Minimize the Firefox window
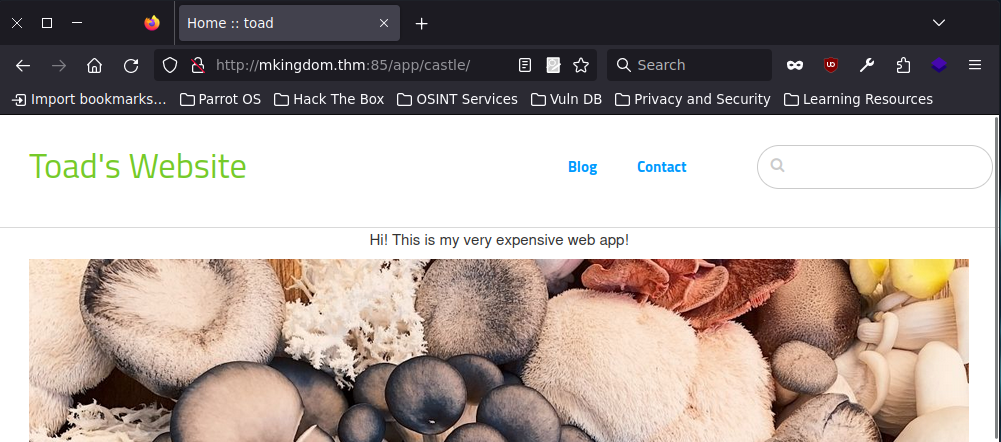The image size is (1001, 442). (77, 23)
